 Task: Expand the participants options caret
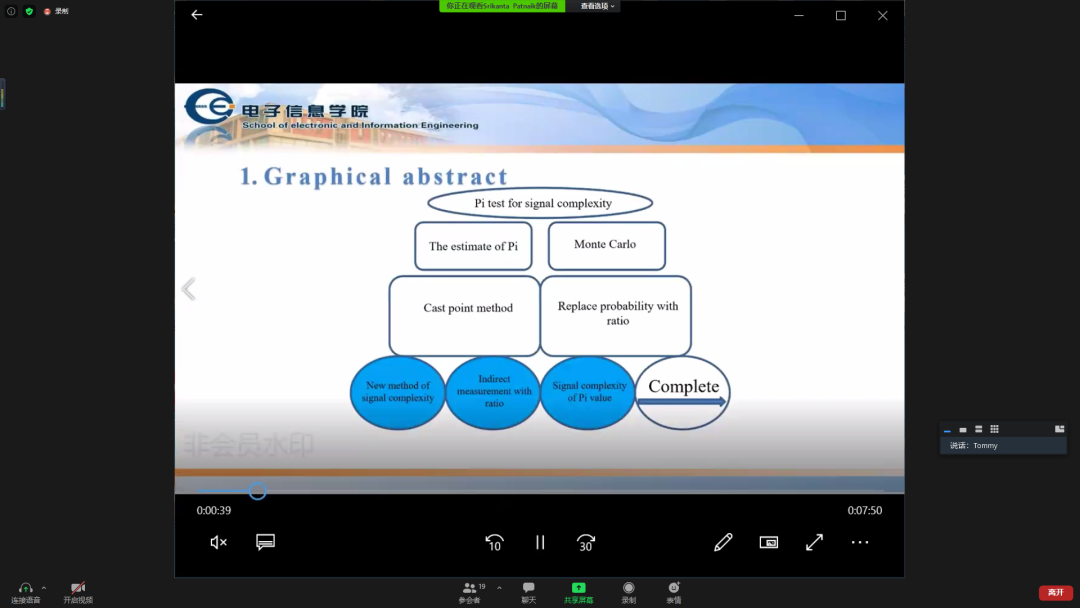pos(499,588)
